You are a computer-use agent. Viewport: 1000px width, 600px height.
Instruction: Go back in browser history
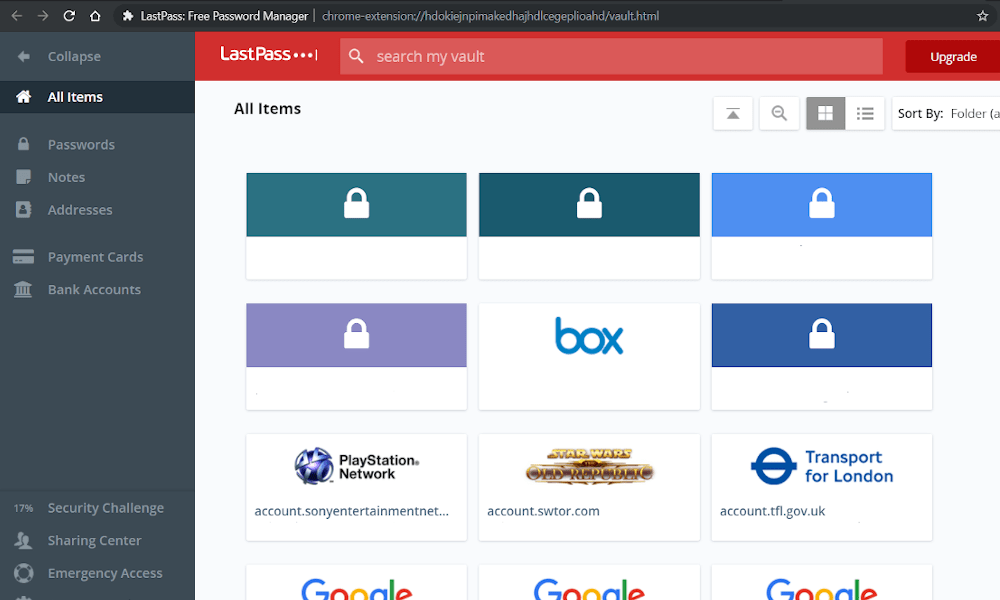click(17, 16)
